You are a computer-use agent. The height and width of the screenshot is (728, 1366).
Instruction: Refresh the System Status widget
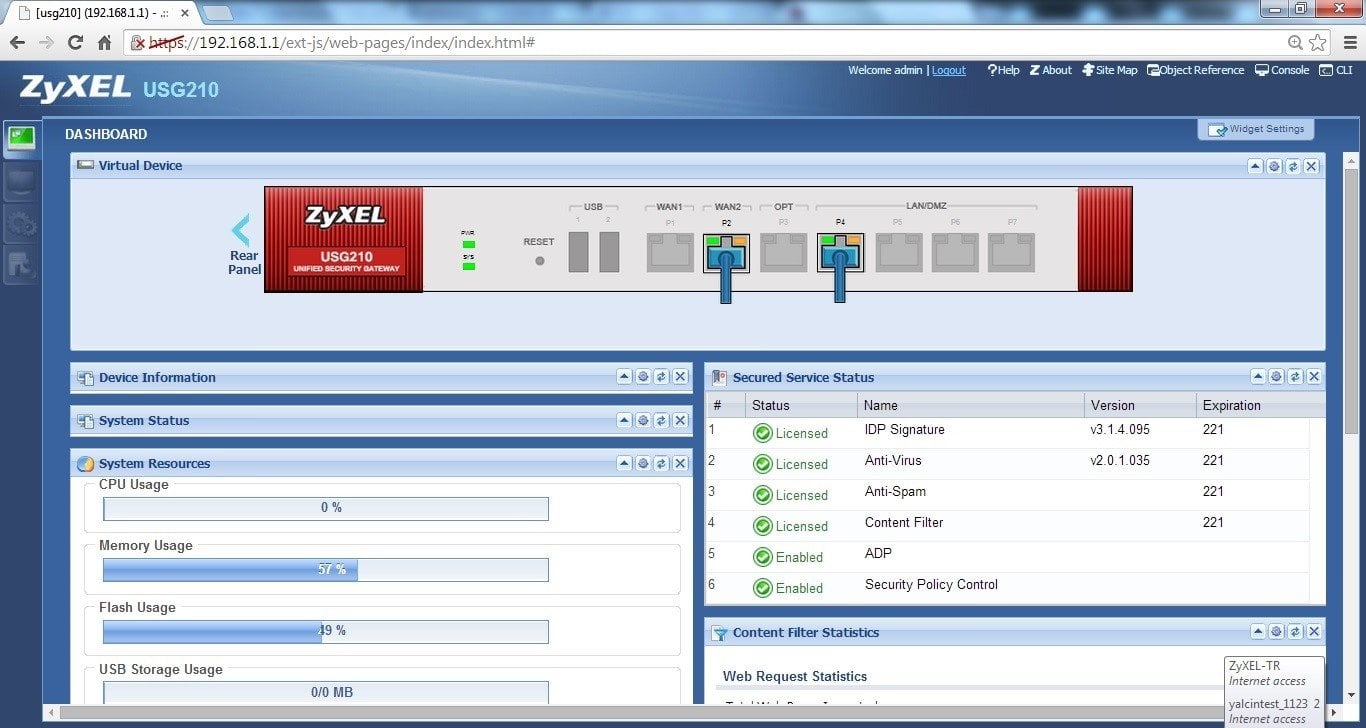click(x=661, y=420)
